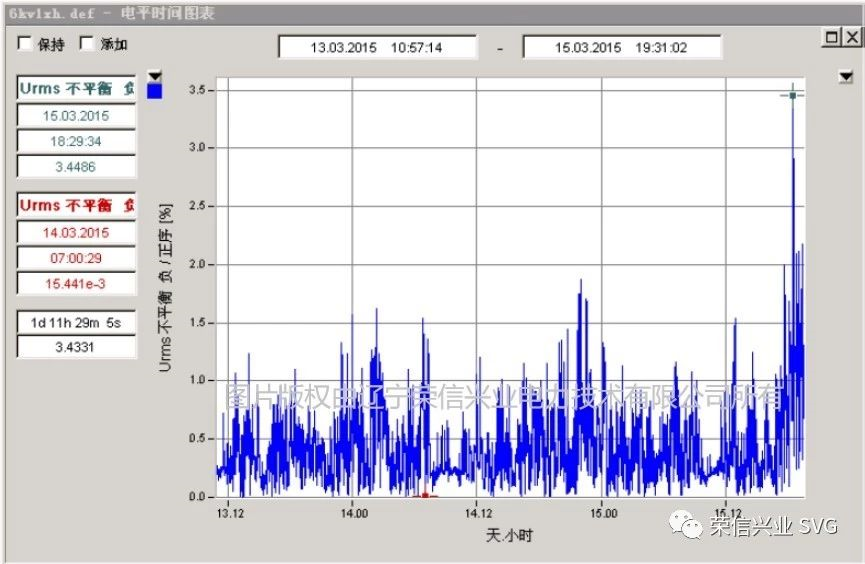
Task: Click the WeChat logo icon in watermark
Action: coord(686,524)
